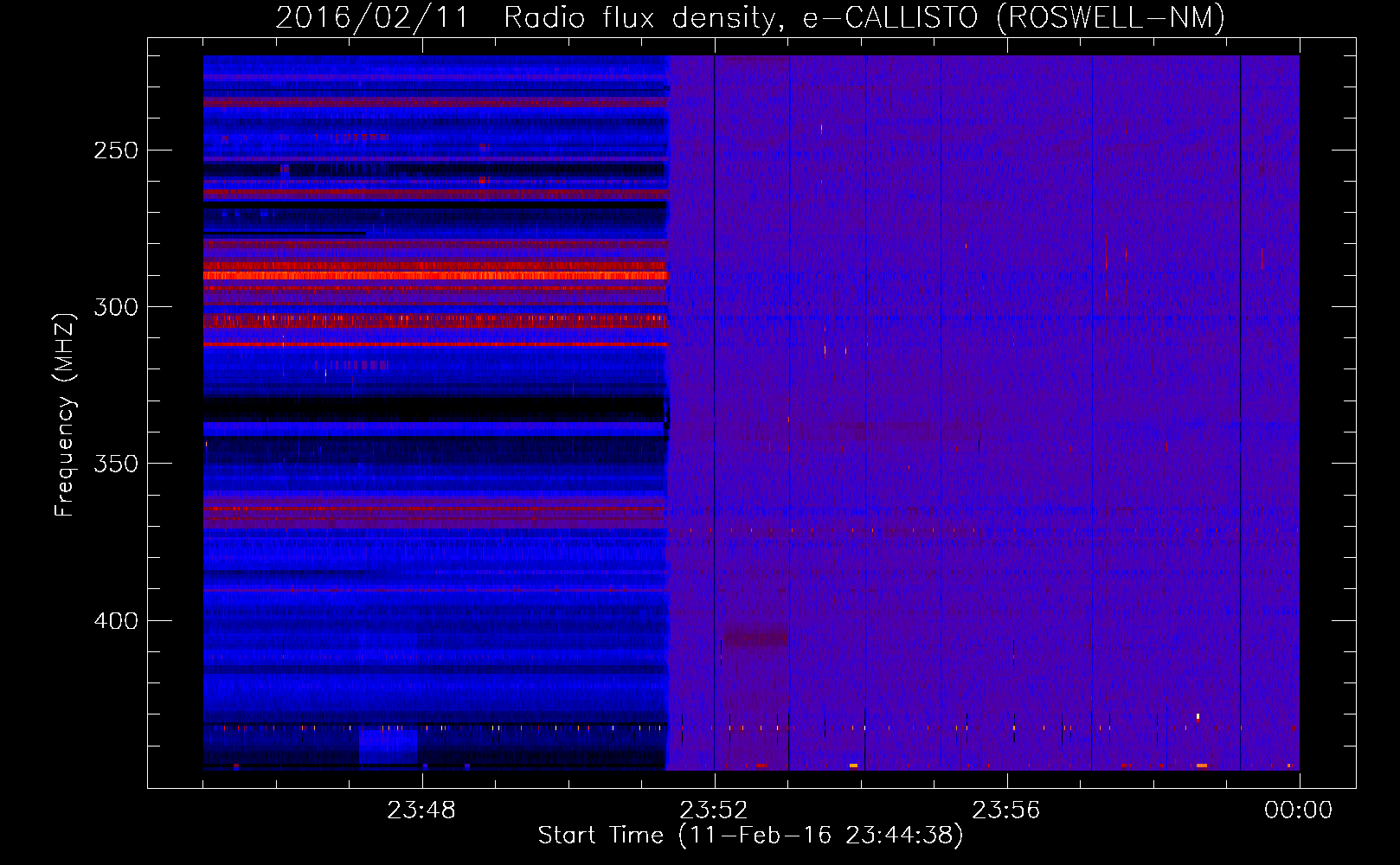Click the 23:56 time tick label
The image size is (1400, 865).
pyautogui.click(x=1006, y=811)
